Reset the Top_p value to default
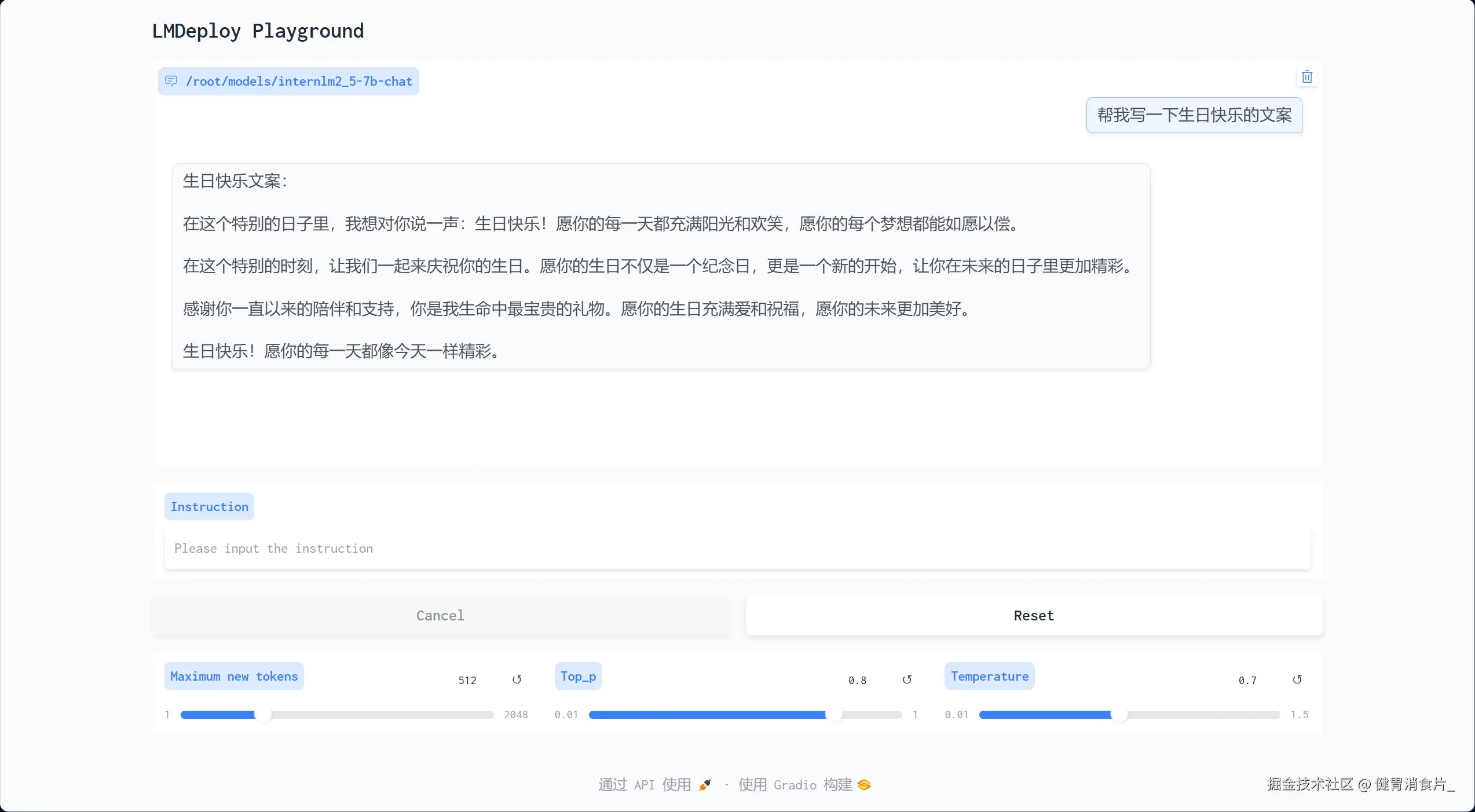 point(907,679)
